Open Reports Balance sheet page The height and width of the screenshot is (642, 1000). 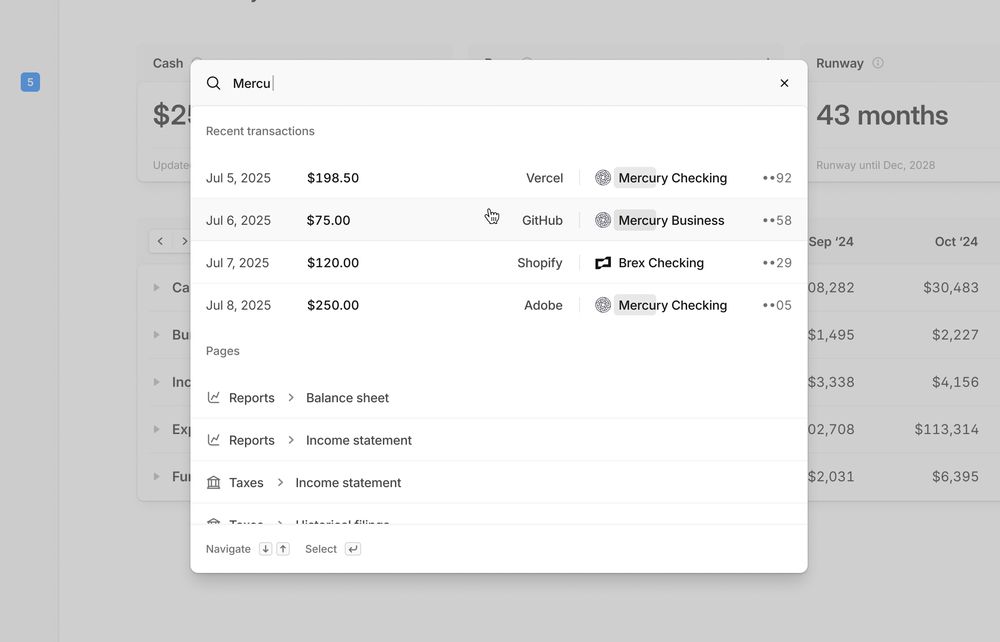click(499, 398)
